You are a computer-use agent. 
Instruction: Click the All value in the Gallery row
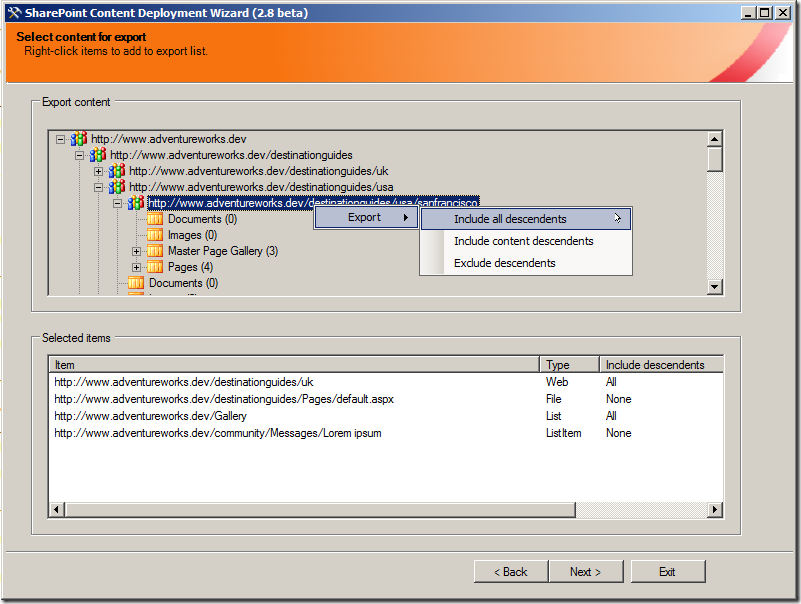click(x=611, y=415)
